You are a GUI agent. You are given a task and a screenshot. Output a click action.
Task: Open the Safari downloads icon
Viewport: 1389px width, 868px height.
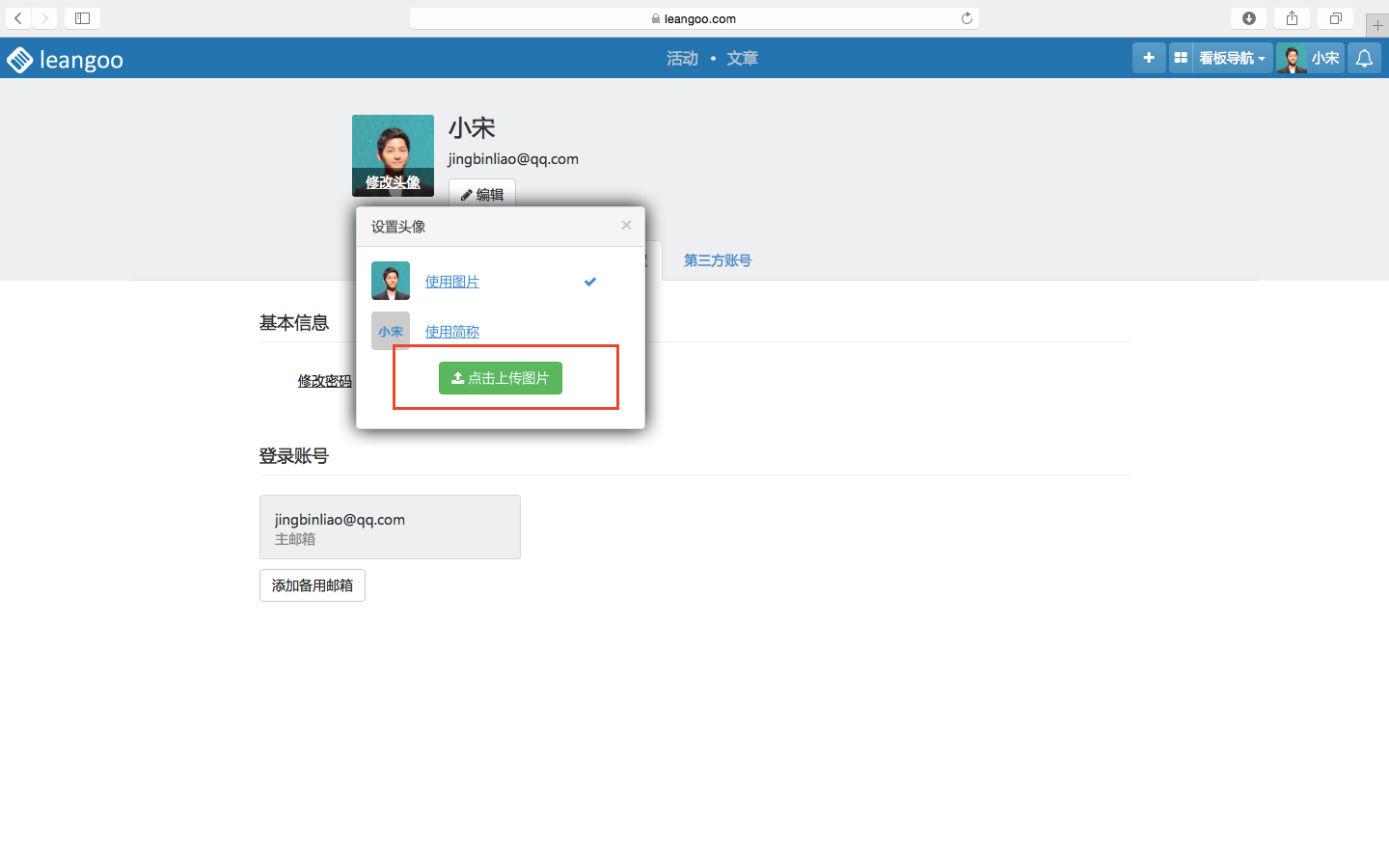tap(1249, 18)
